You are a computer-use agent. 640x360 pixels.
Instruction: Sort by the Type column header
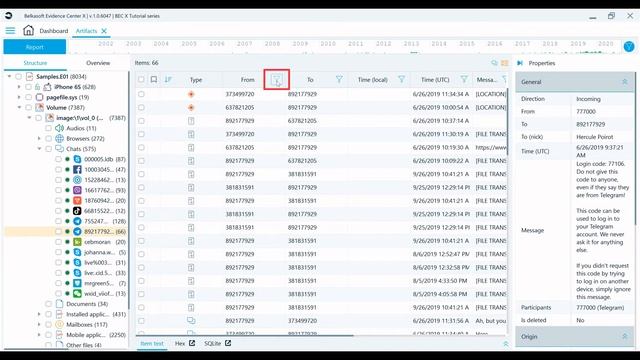[196, 80]
